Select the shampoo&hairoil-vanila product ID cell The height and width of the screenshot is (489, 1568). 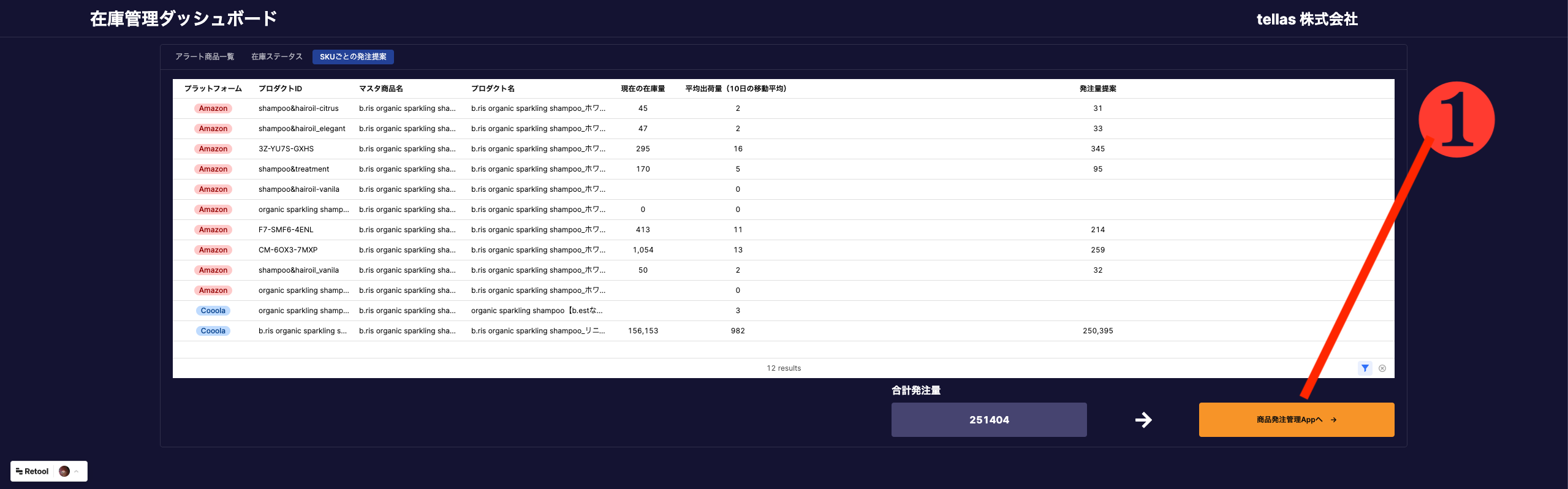click(298, 189)
